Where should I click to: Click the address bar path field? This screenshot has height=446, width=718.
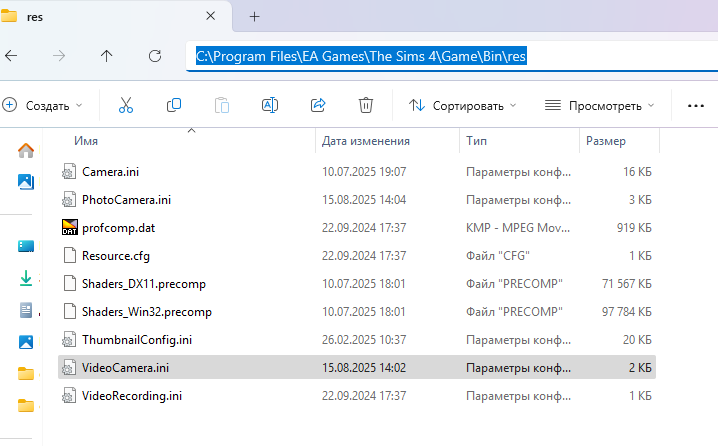[x=453, y=56]
